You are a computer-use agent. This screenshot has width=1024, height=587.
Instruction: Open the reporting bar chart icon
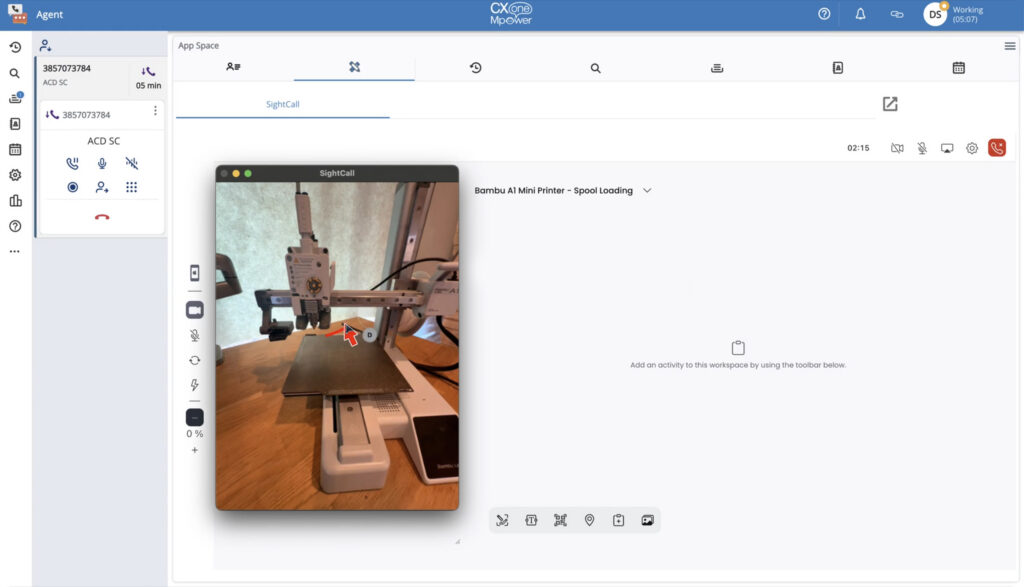(15, 200)
